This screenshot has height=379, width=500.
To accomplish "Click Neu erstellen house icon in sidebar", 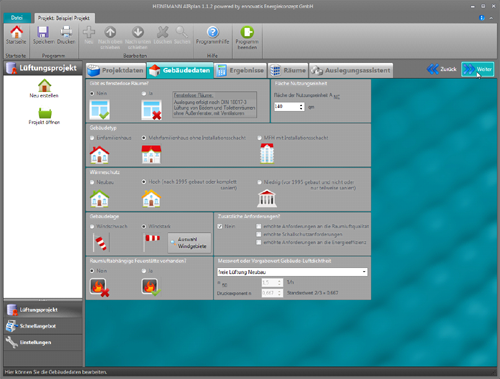I will coord(44,85).
